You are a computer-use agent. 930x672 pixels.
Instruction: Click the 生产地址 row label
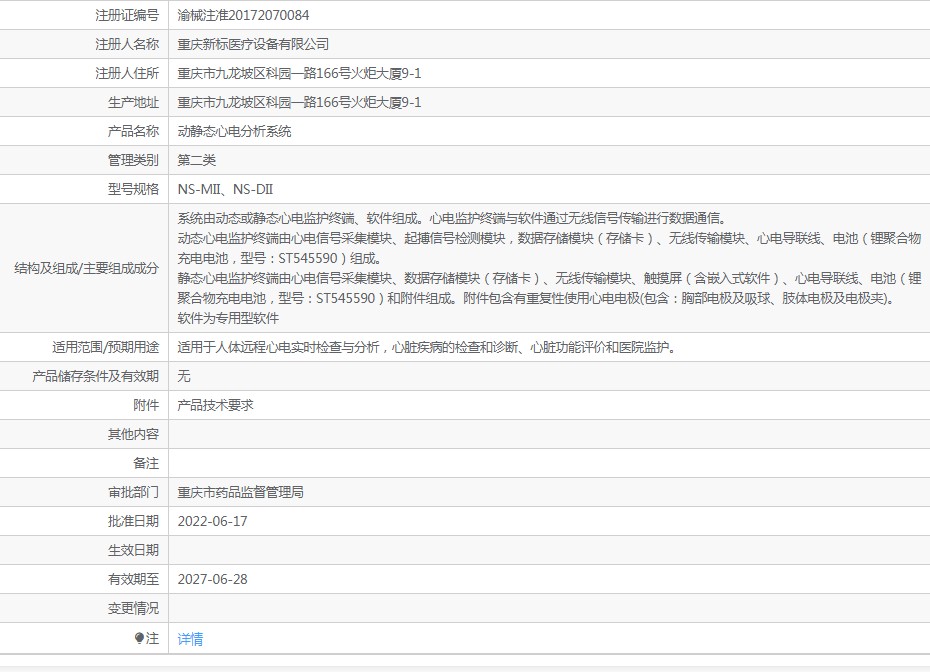pyautogui.click(x=133, y=103)
